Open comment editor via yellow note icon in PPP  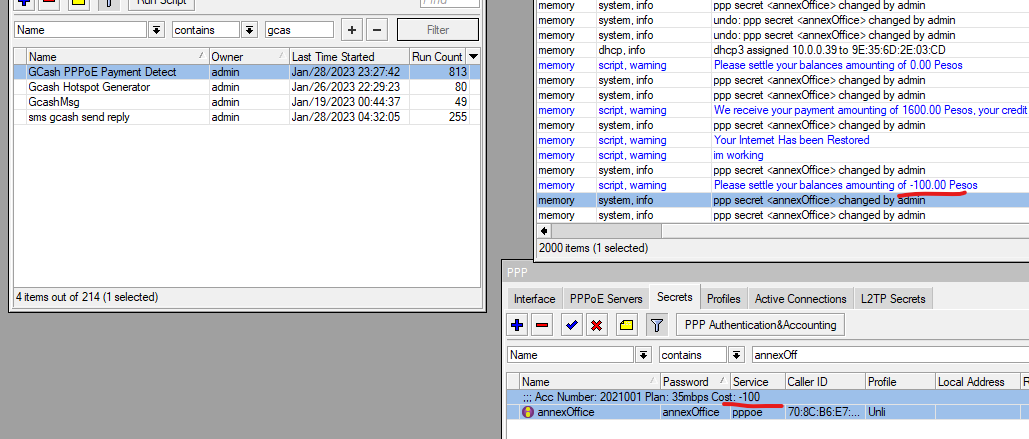626,325
